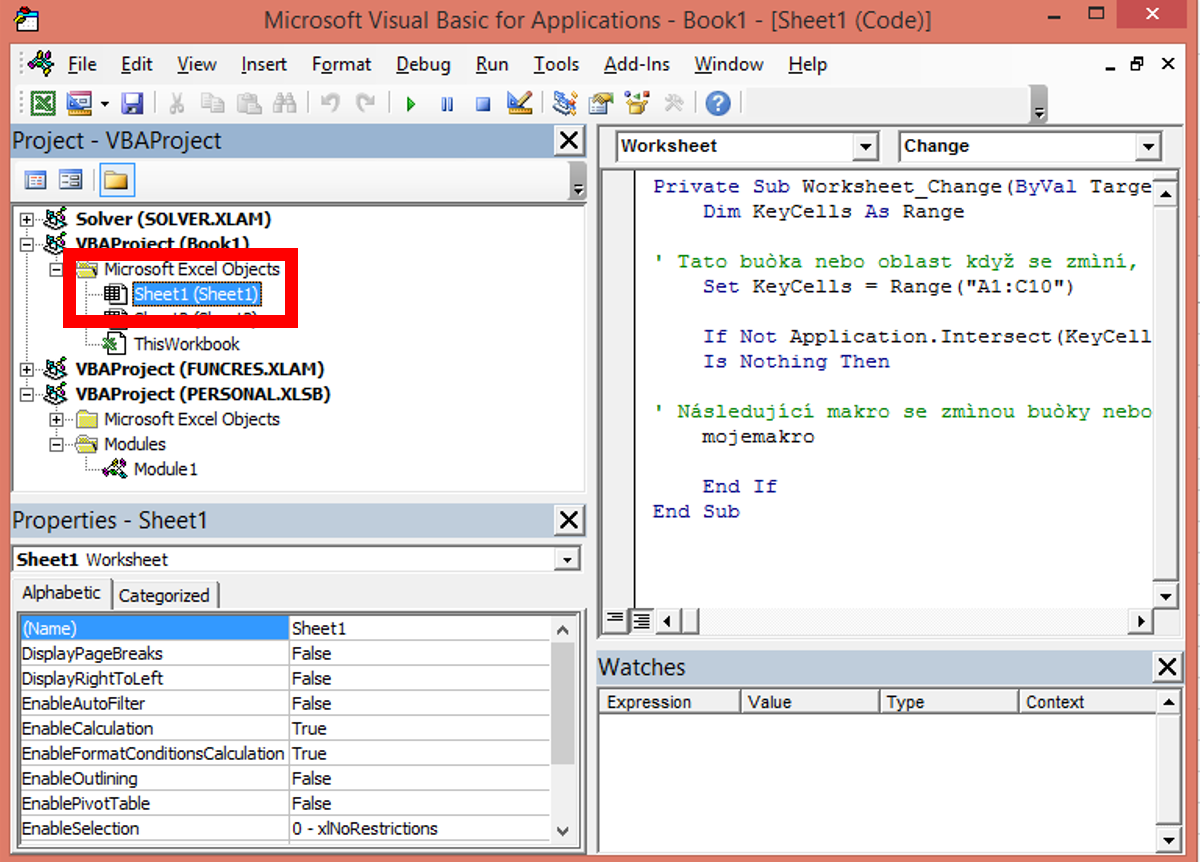Viewport: 1200px width, 862px height.
Task: Click the Value column header in Watches
Action: point(810,702)
